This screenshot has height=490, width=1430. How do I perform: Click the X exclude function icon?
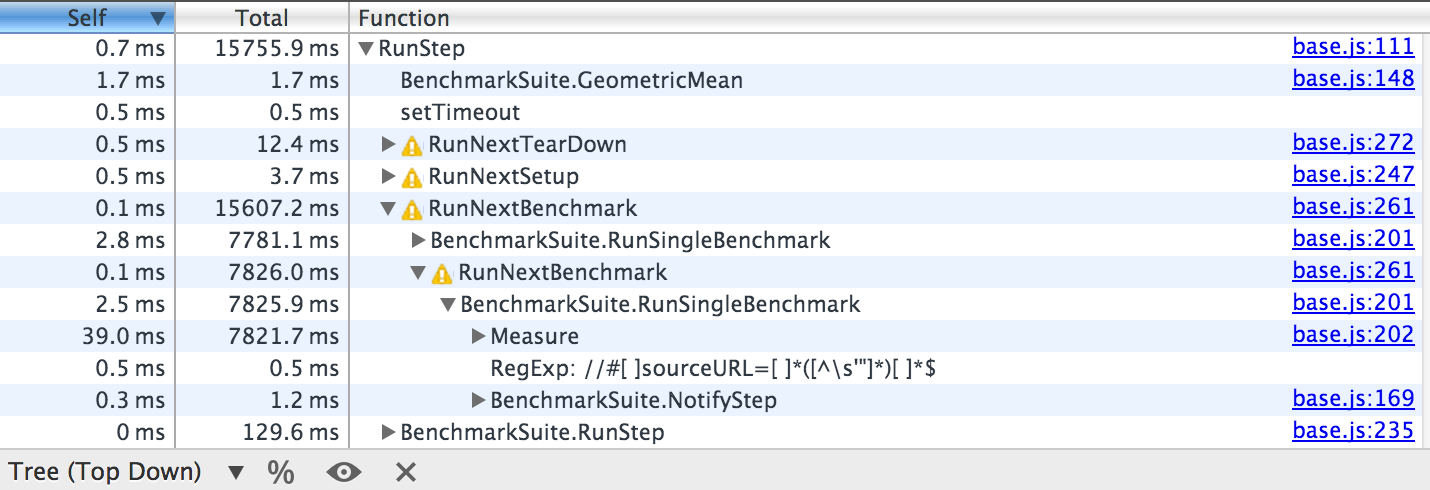[405, 472]
